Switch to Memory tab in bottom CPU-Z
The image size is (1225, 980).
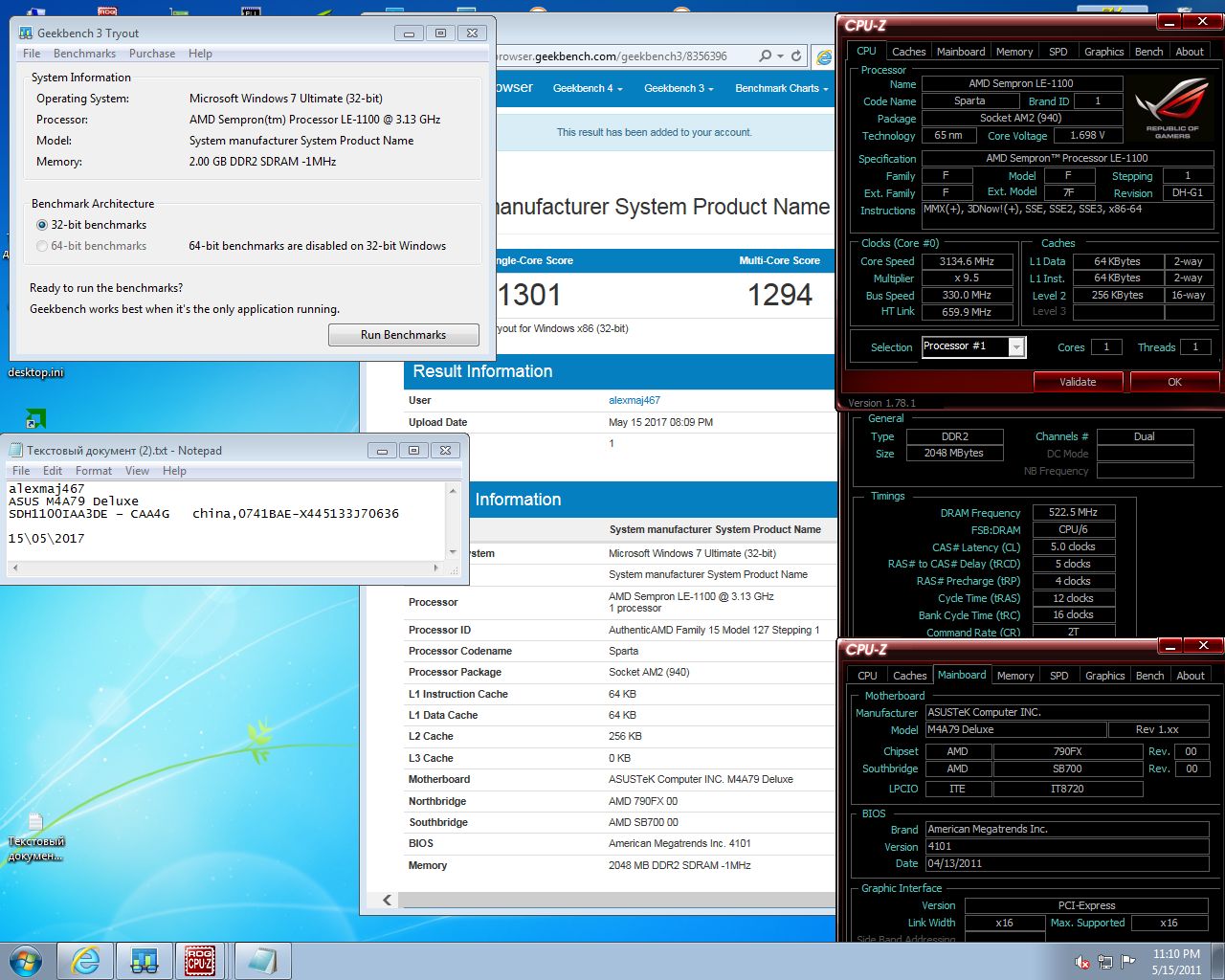click(x=1014, y=676)
